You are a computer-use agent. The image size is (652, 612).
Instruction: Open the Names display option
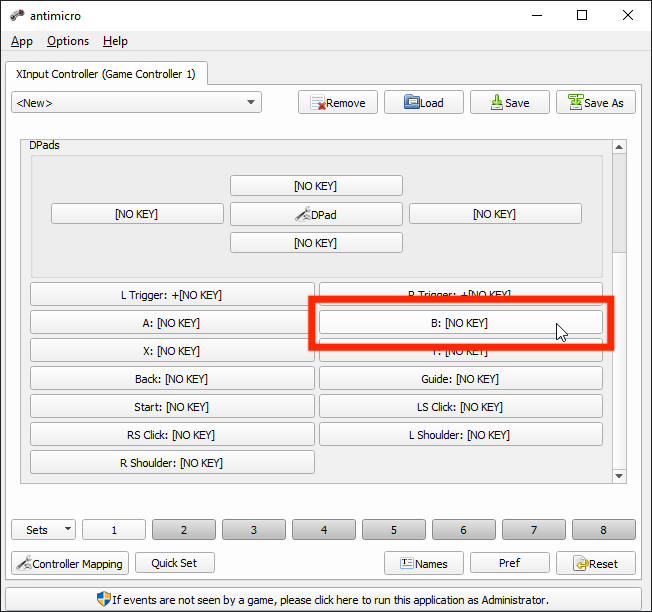423,563
